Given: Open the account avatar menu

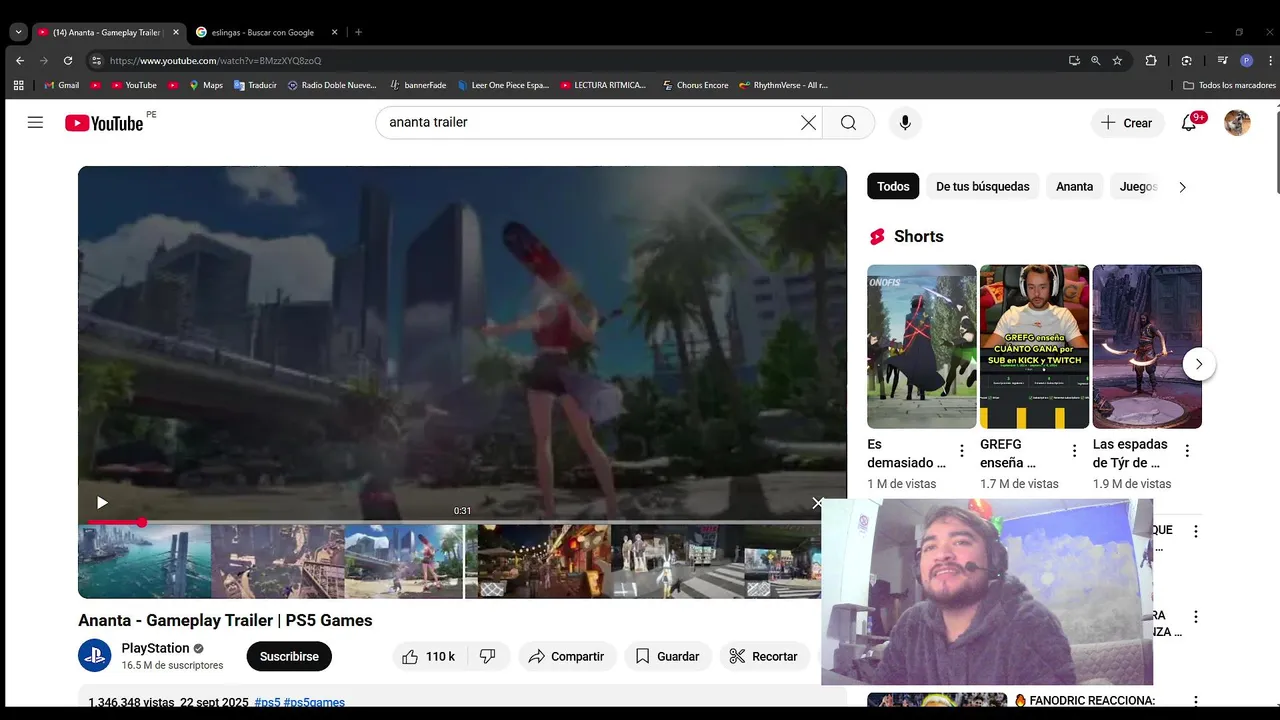Looking at the screenshot, I should click(1237, 123).
